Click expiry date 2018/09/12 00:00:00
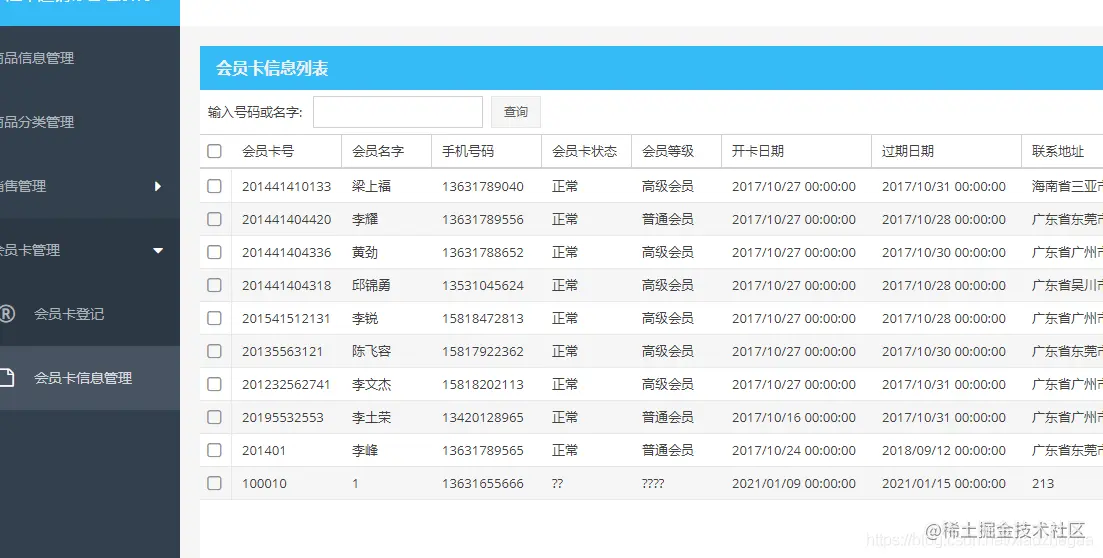 coord(944,451)
